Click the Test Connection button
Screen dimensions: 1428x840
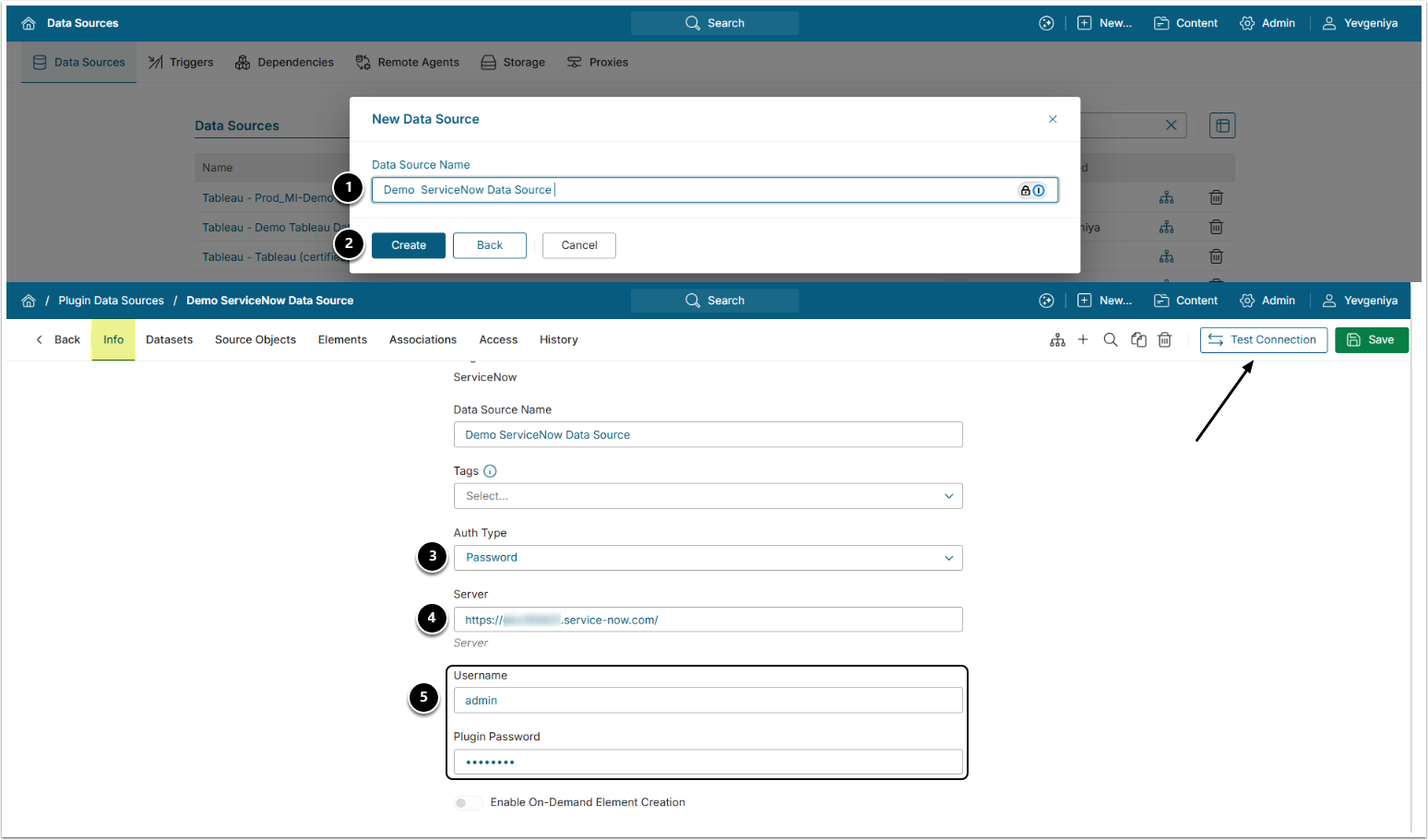1264,340
